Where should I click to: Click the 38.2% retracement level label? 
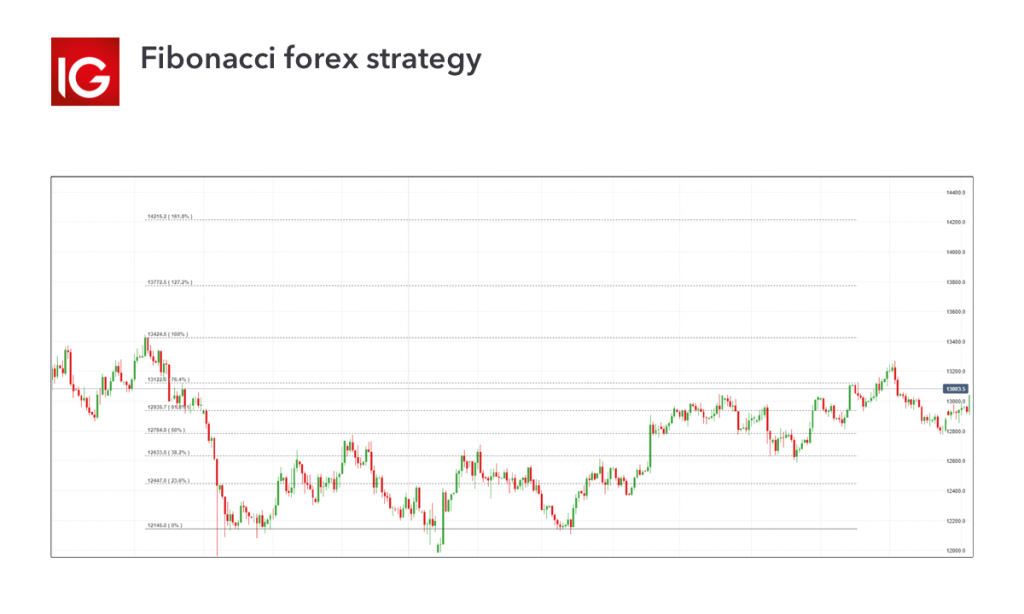tap(168, 453)
